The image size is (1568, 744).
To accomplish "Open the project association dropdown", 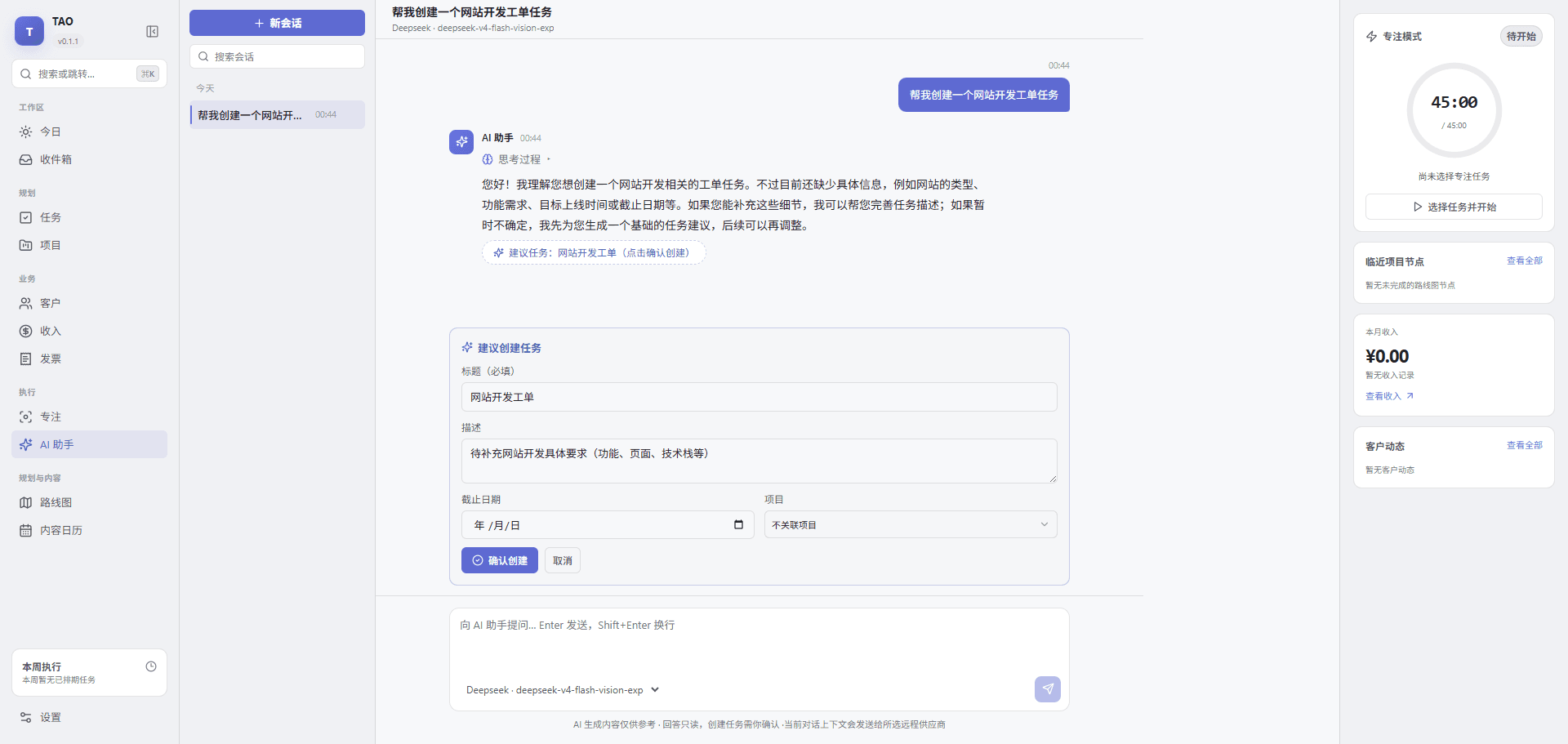I will (911, 524).
